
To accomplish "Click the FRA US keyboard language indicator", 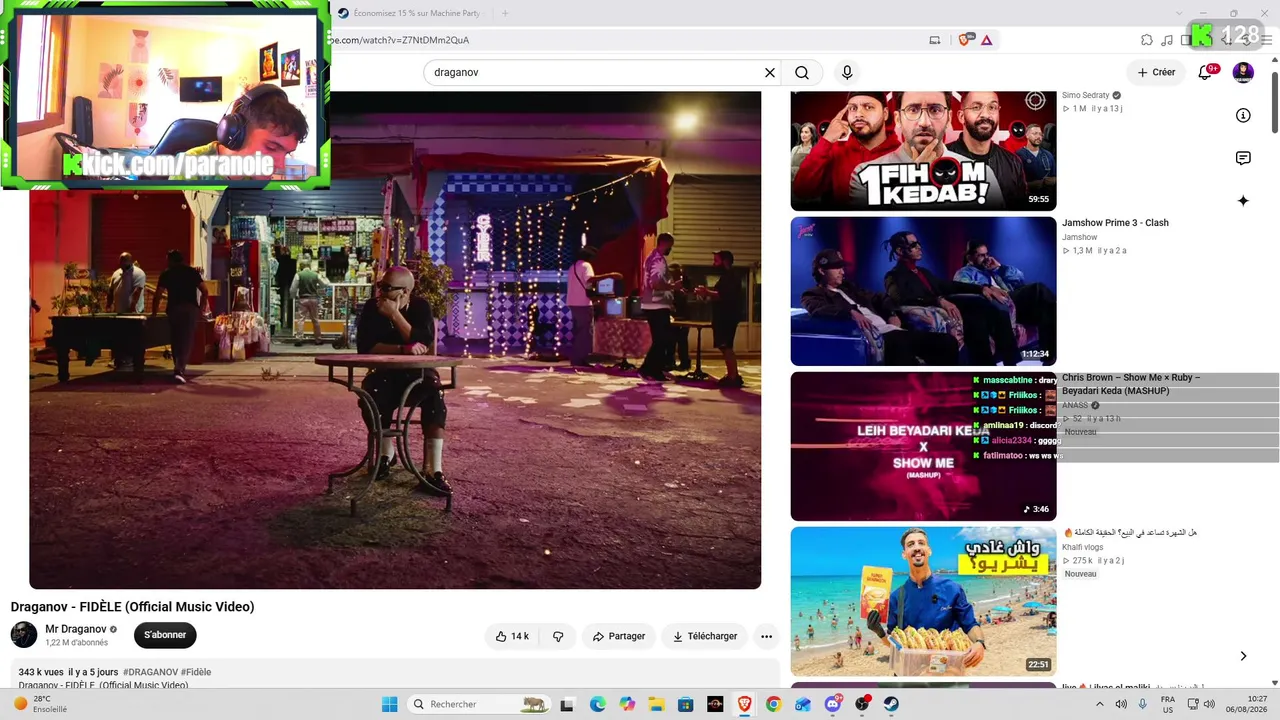I will coord(1167,704).
